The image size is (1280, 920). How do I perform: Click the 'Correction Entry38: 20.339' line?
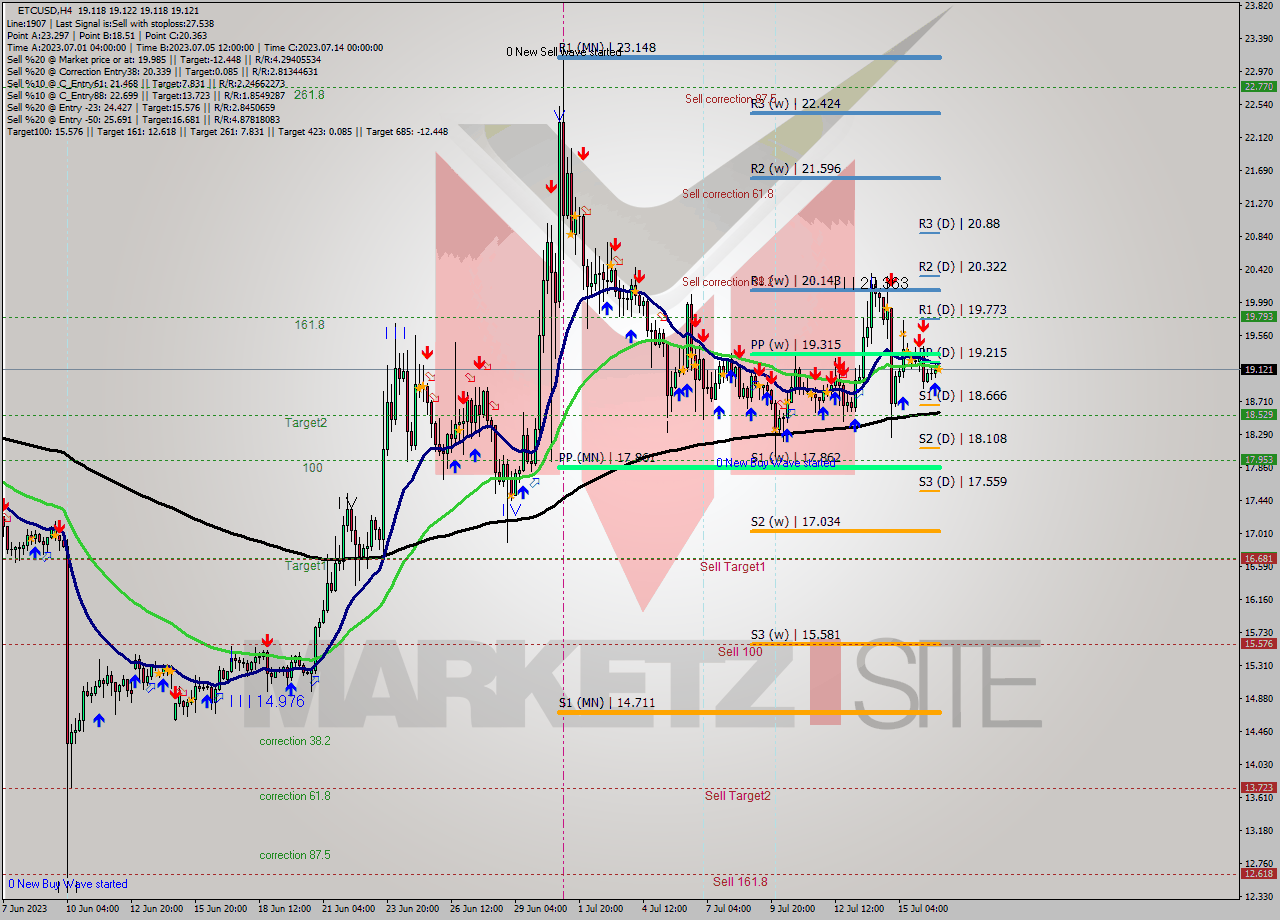click(161, 71)
